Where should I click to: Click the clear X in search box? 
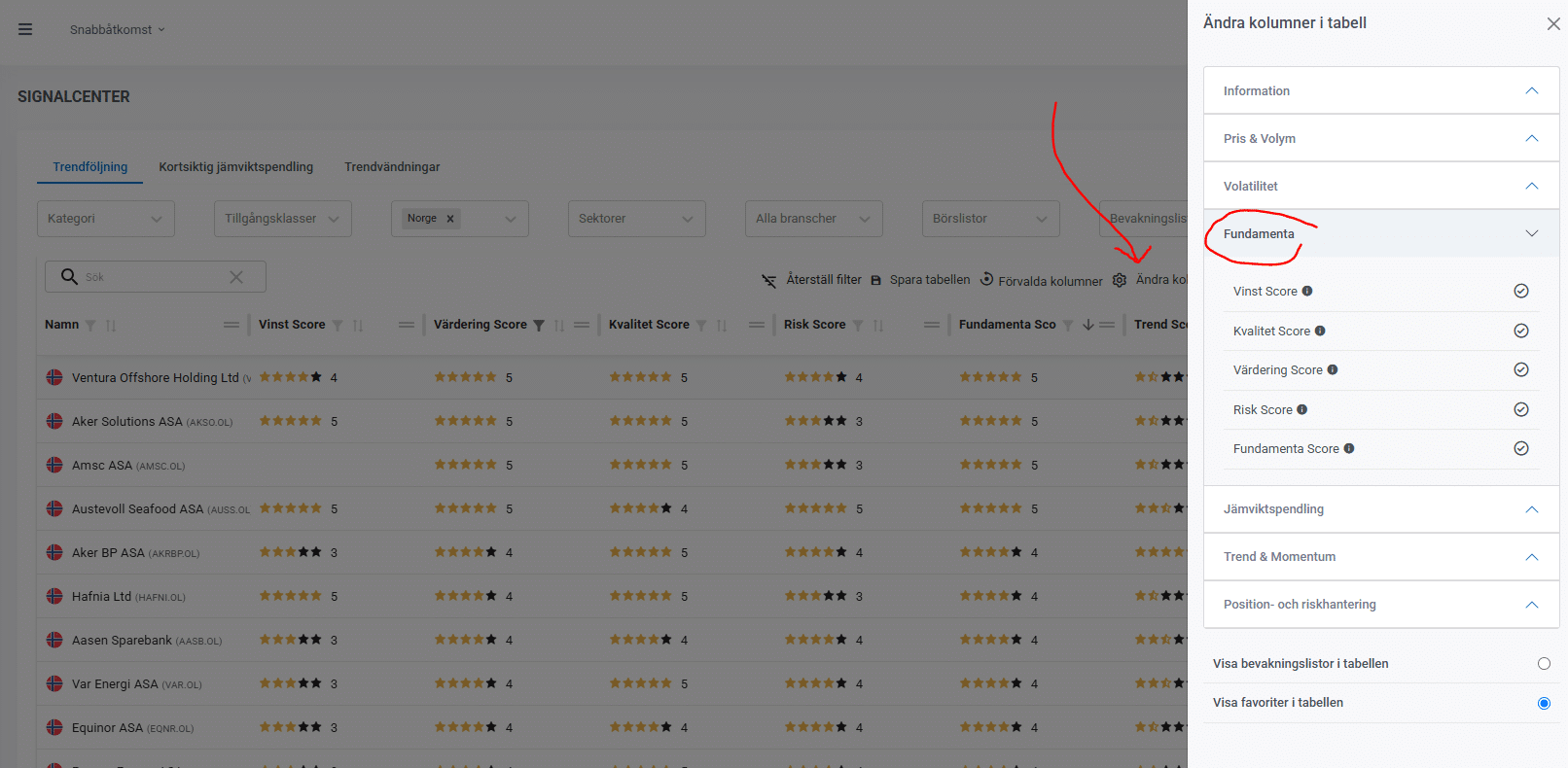[236, 277]
